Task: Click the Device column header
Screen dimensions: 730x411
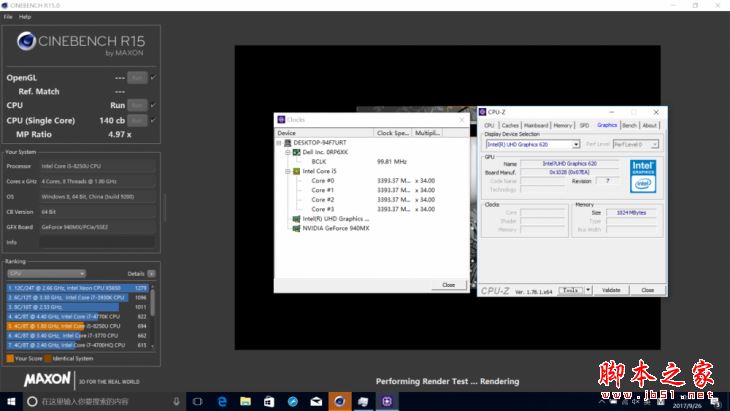Action: click(324, 133)
